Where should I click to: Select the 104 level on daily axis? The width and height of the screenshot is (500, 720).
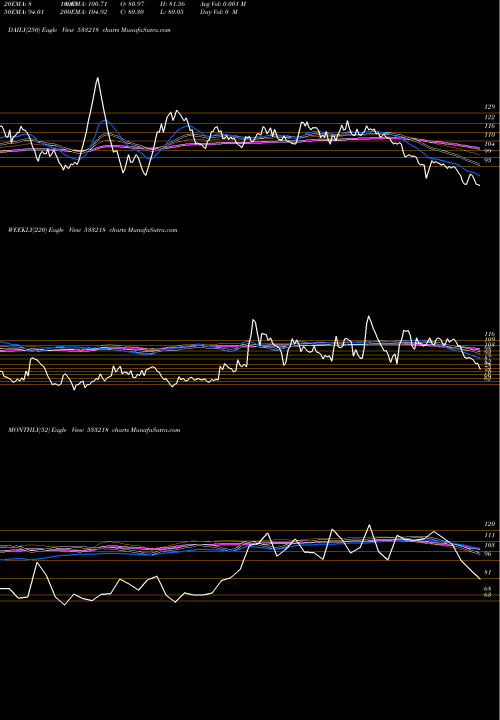pos(489,144)
